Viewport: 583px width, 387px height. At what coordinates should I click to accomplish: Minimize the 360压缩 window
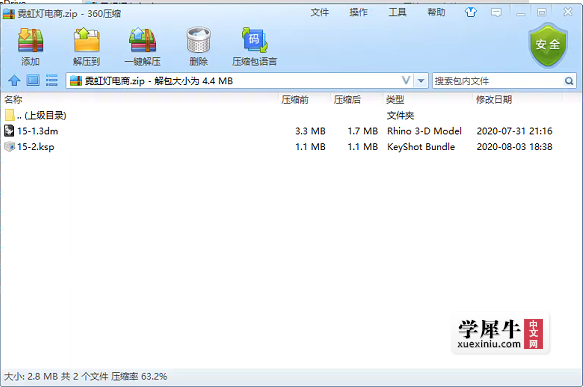pos(521,13)
